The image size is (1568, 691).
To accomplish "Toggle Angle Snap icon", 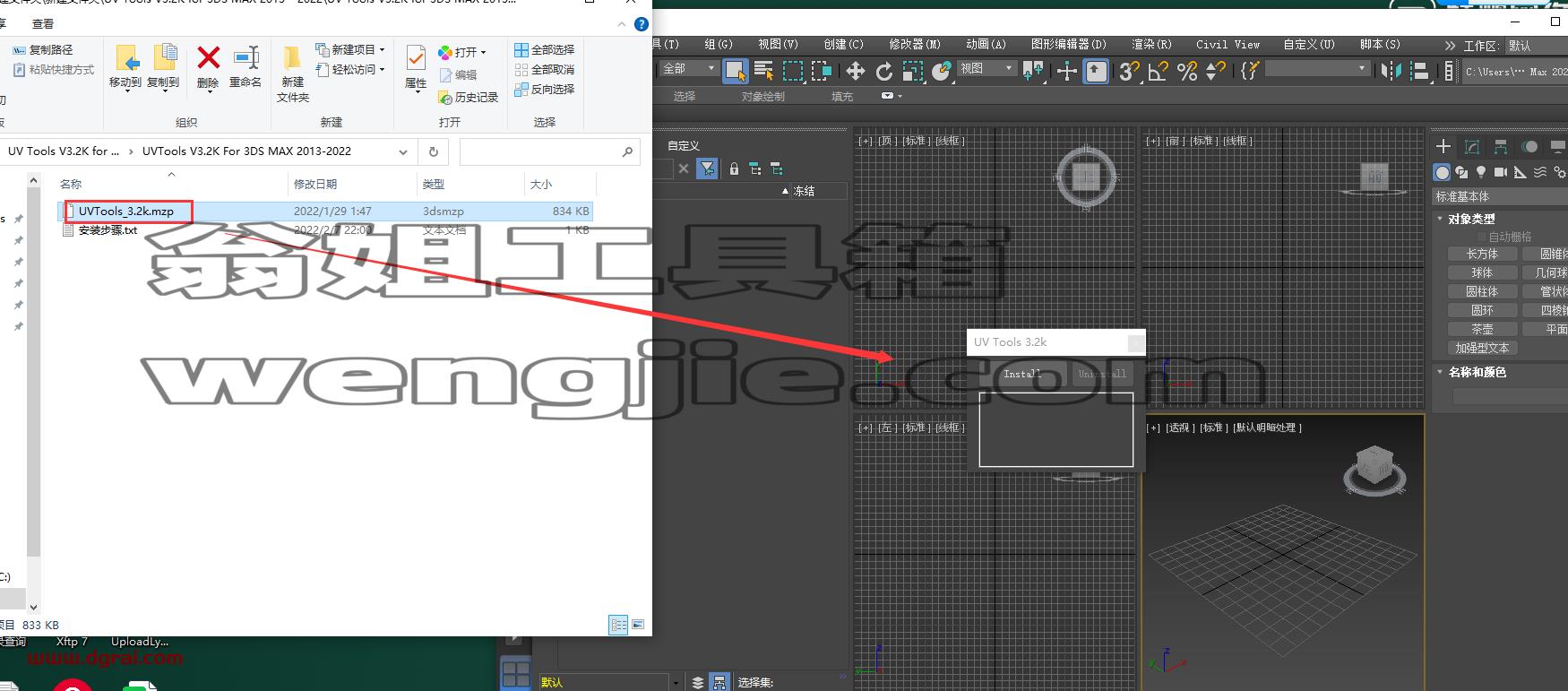I will (1158, 71).
